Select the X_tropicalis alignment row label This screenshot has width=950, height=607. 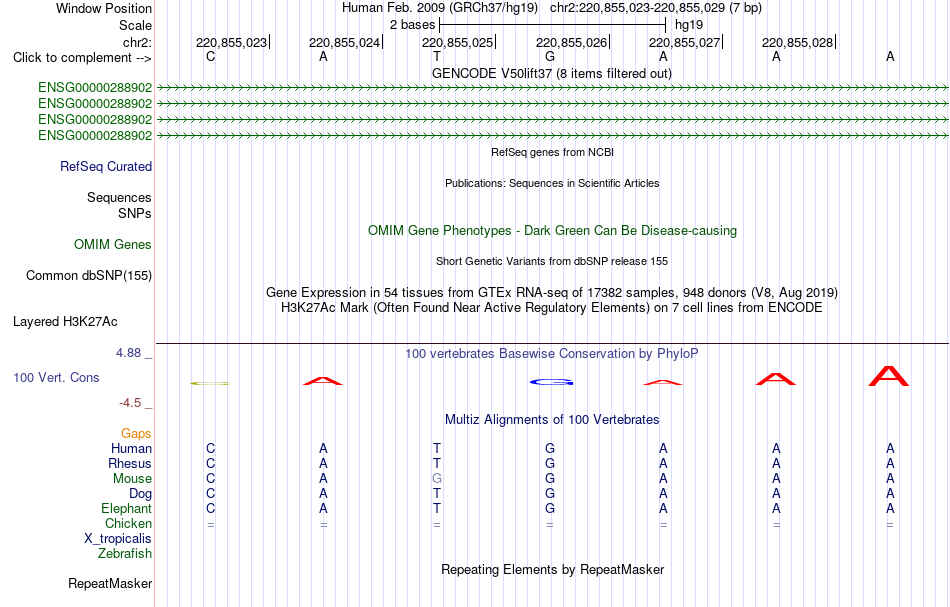coord(118,539)
